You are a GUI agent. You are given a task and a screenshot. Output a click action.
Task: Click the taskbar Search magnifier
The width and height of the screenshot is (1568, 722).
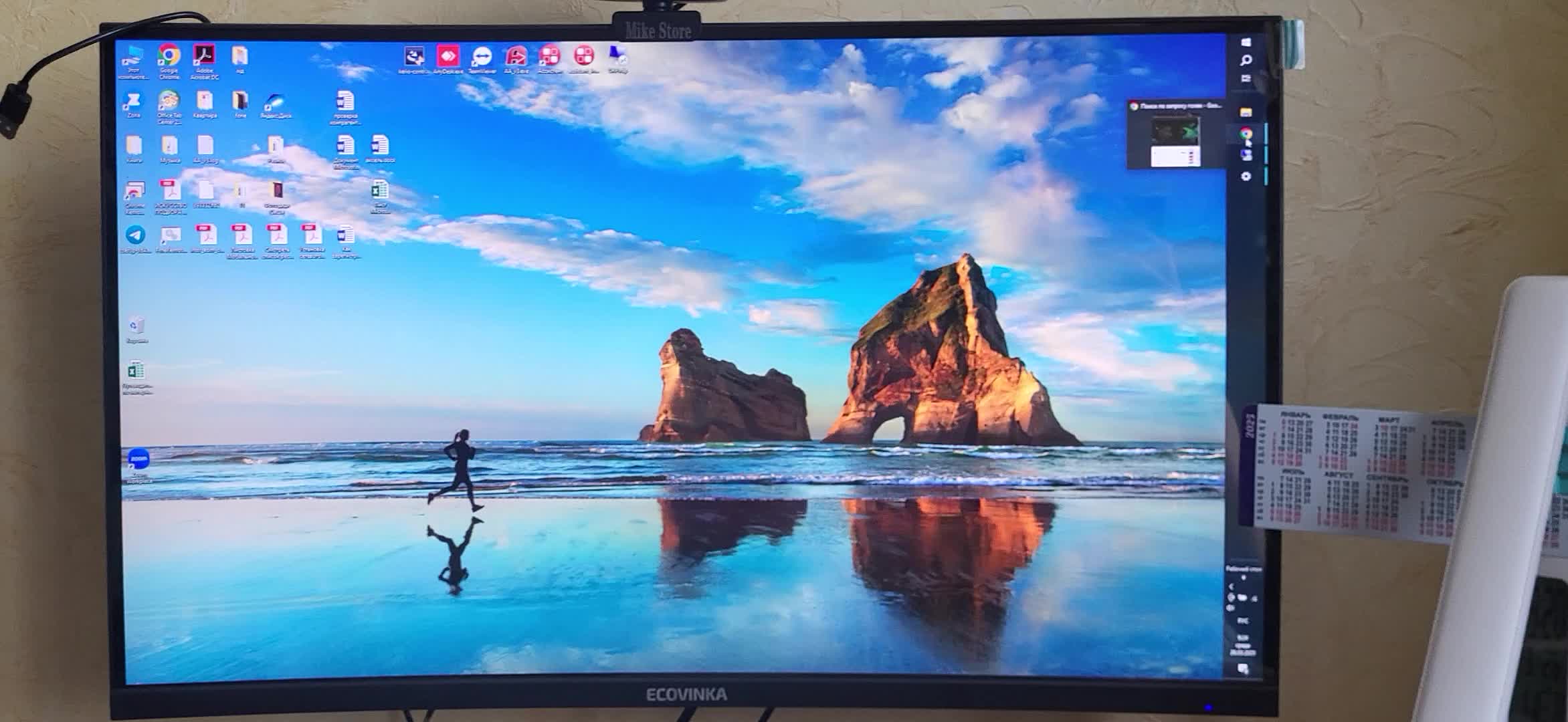pos(1246,60)
